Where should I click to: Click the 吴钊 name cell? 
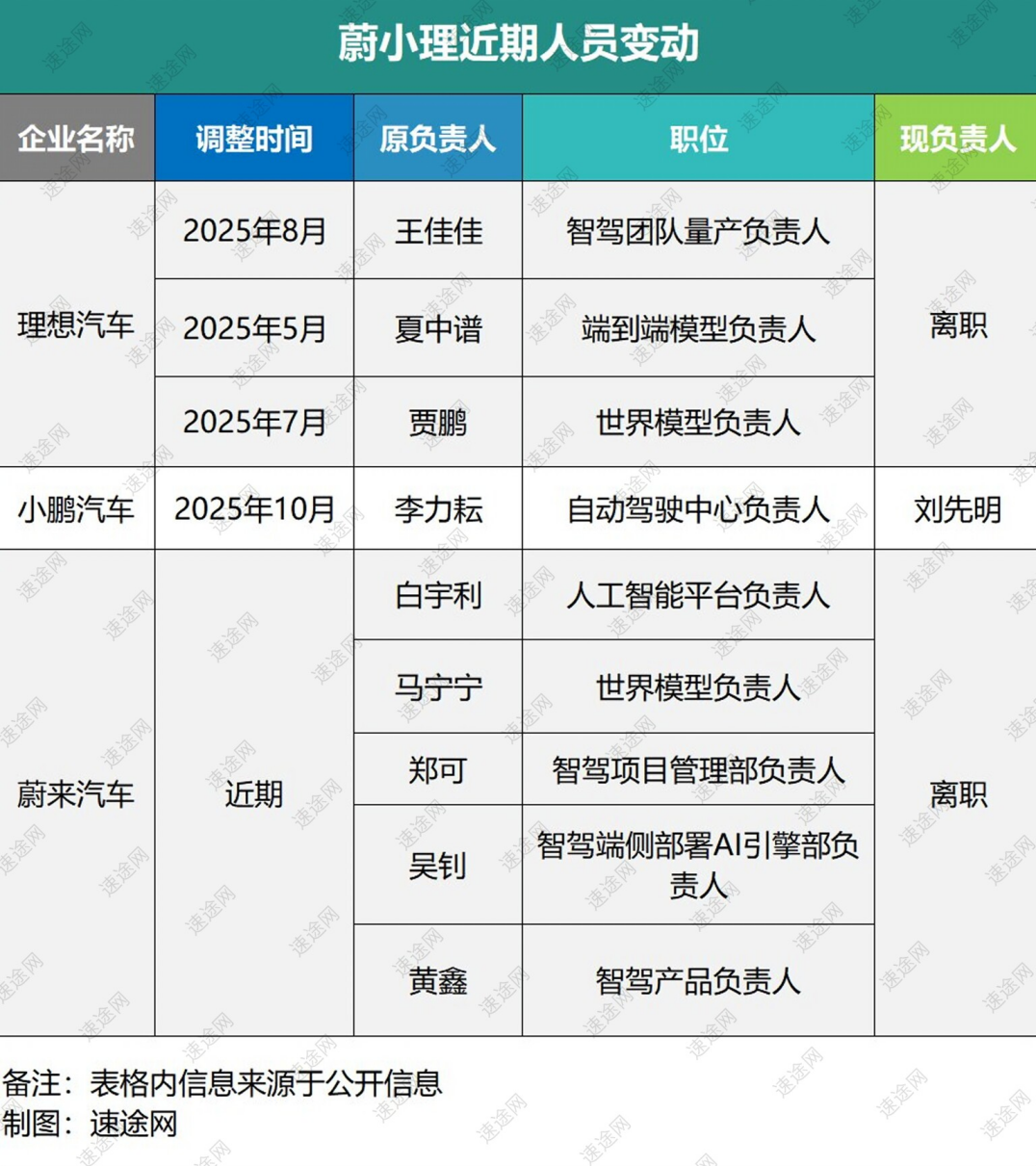click(438, 865)
